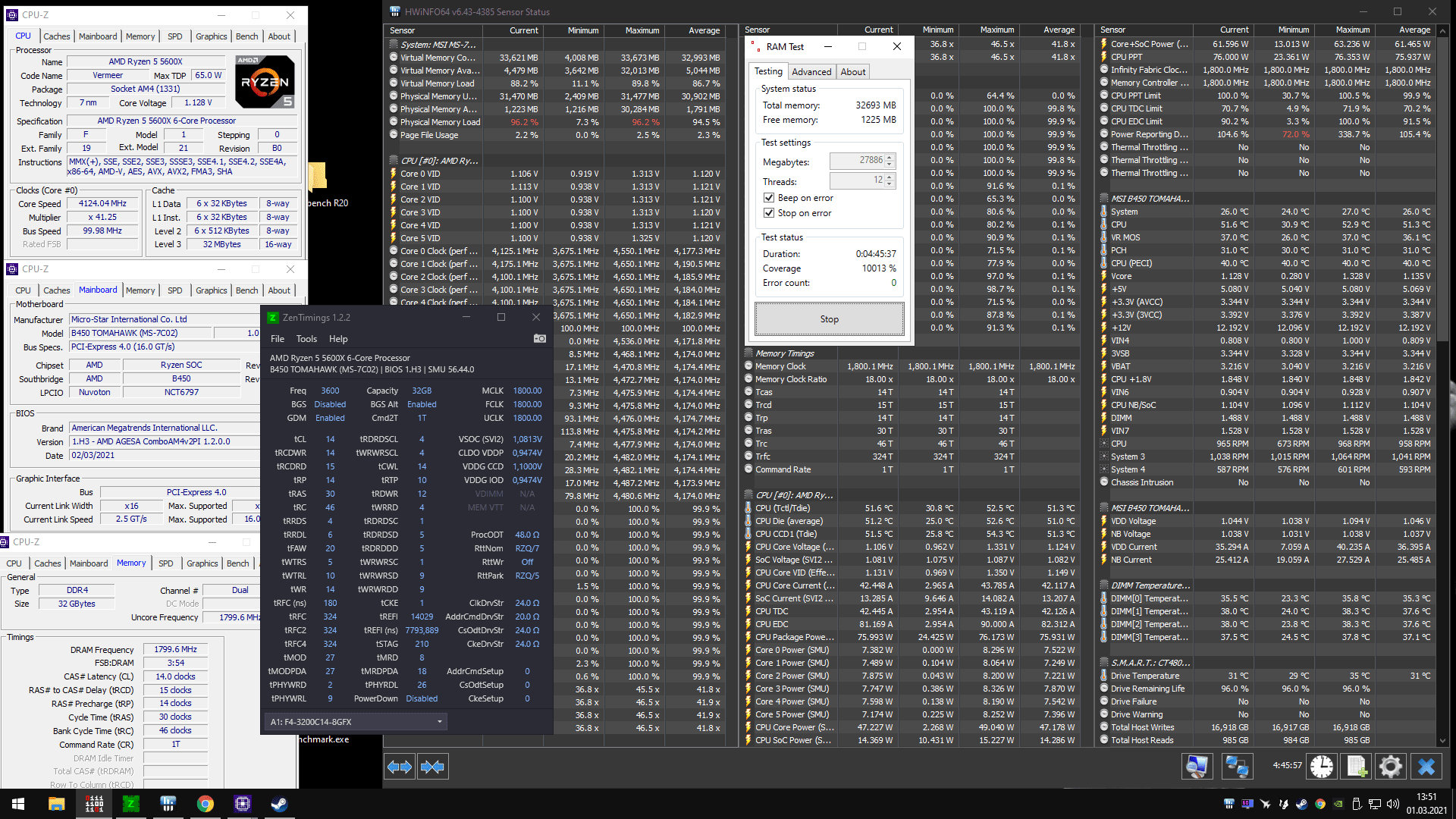Click Steam icon in system tray

1301,804
